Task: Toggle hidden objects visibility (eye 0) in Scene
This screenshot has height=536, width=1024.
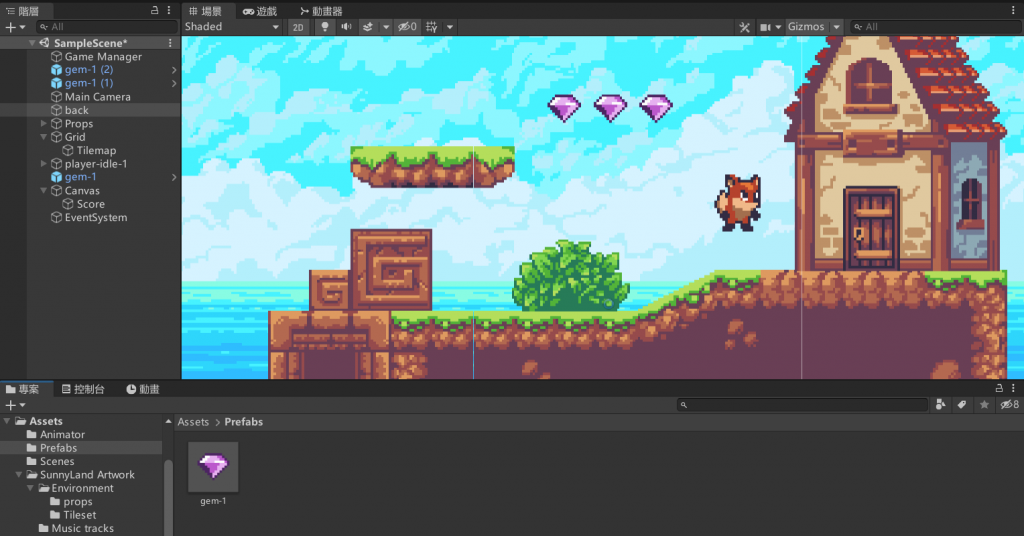Action: pos(408,27)
